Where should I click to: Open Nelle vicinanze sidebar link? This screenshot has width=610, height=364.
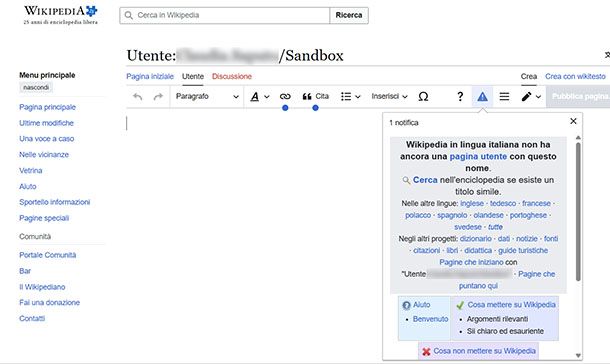coord(44,154)
